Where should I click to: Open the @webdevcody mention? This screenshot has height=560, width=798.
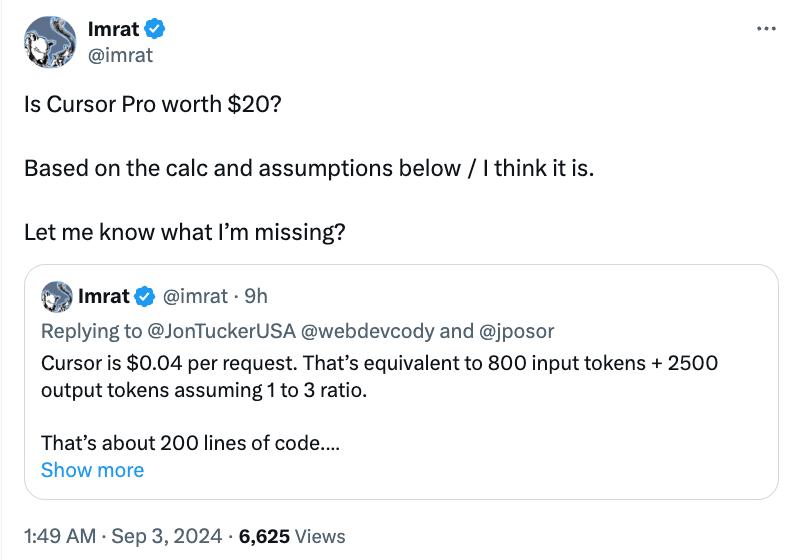(367, 331)
